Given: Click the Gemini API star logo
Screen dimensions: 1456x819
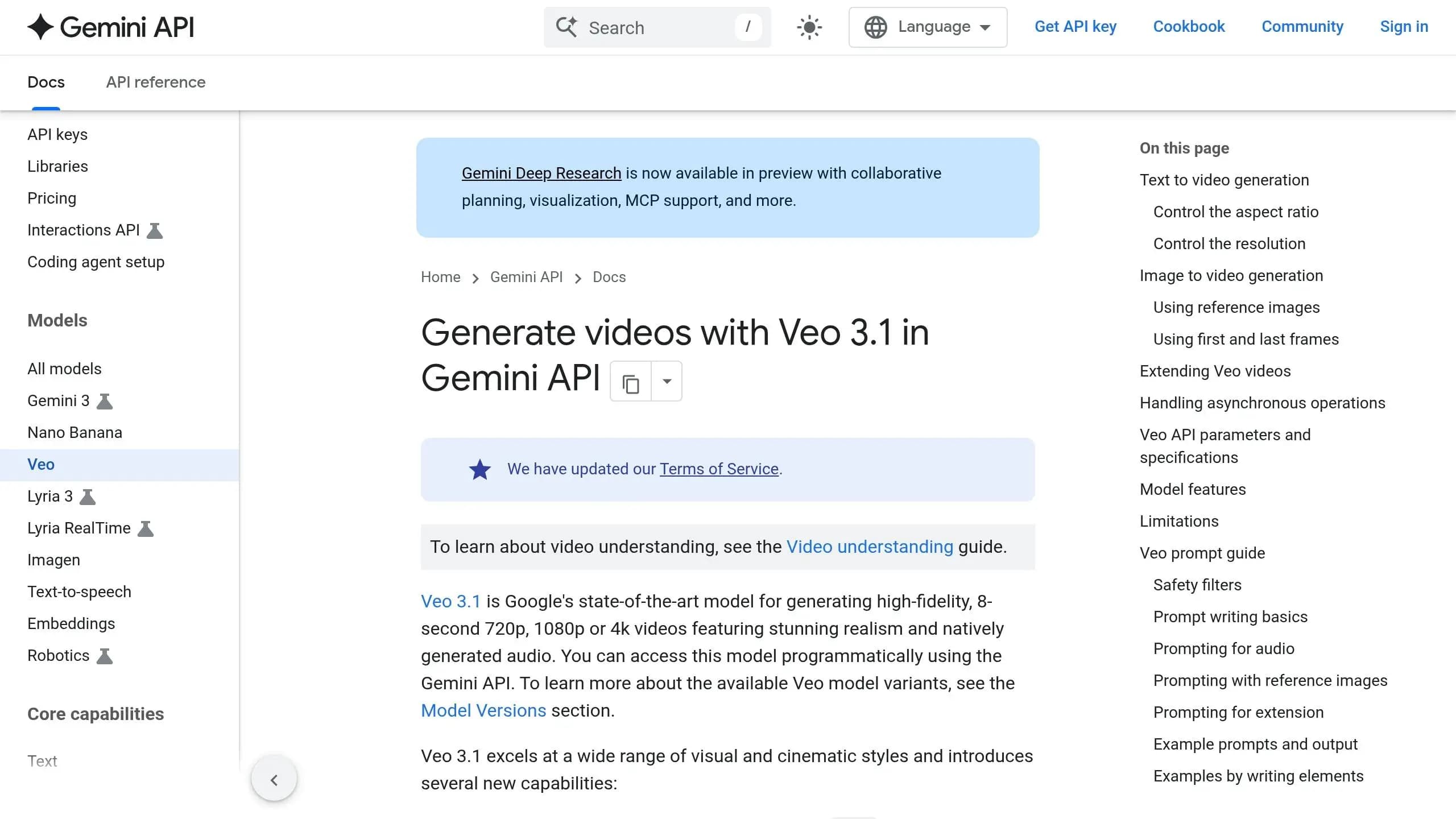Looking at the screenshot, I should click(40, 27).
